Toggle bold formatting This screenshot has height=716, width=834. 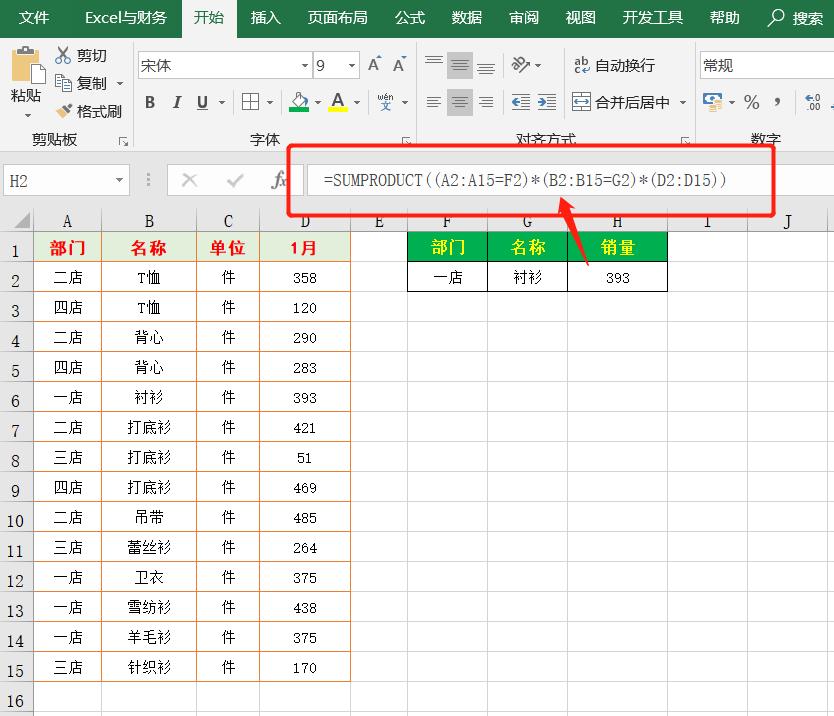point(148,103)
